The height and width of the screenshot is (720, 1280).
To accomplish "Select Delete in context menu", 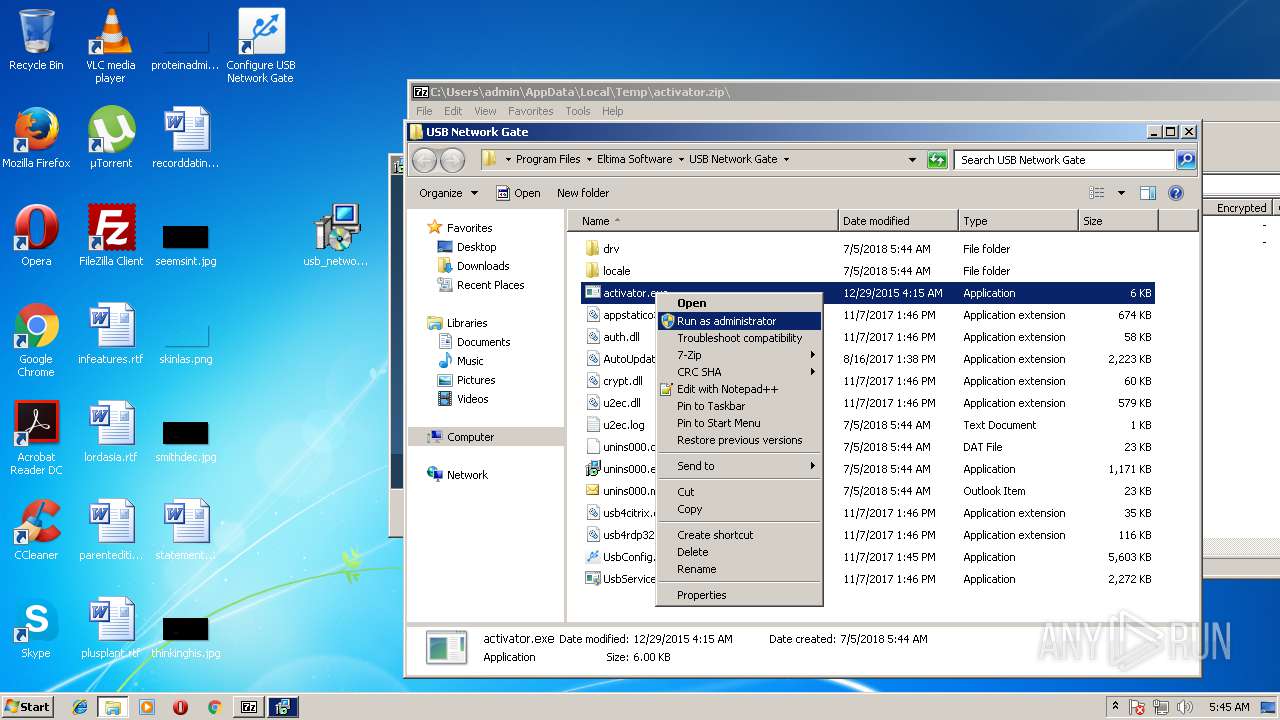I will [739, 552].
